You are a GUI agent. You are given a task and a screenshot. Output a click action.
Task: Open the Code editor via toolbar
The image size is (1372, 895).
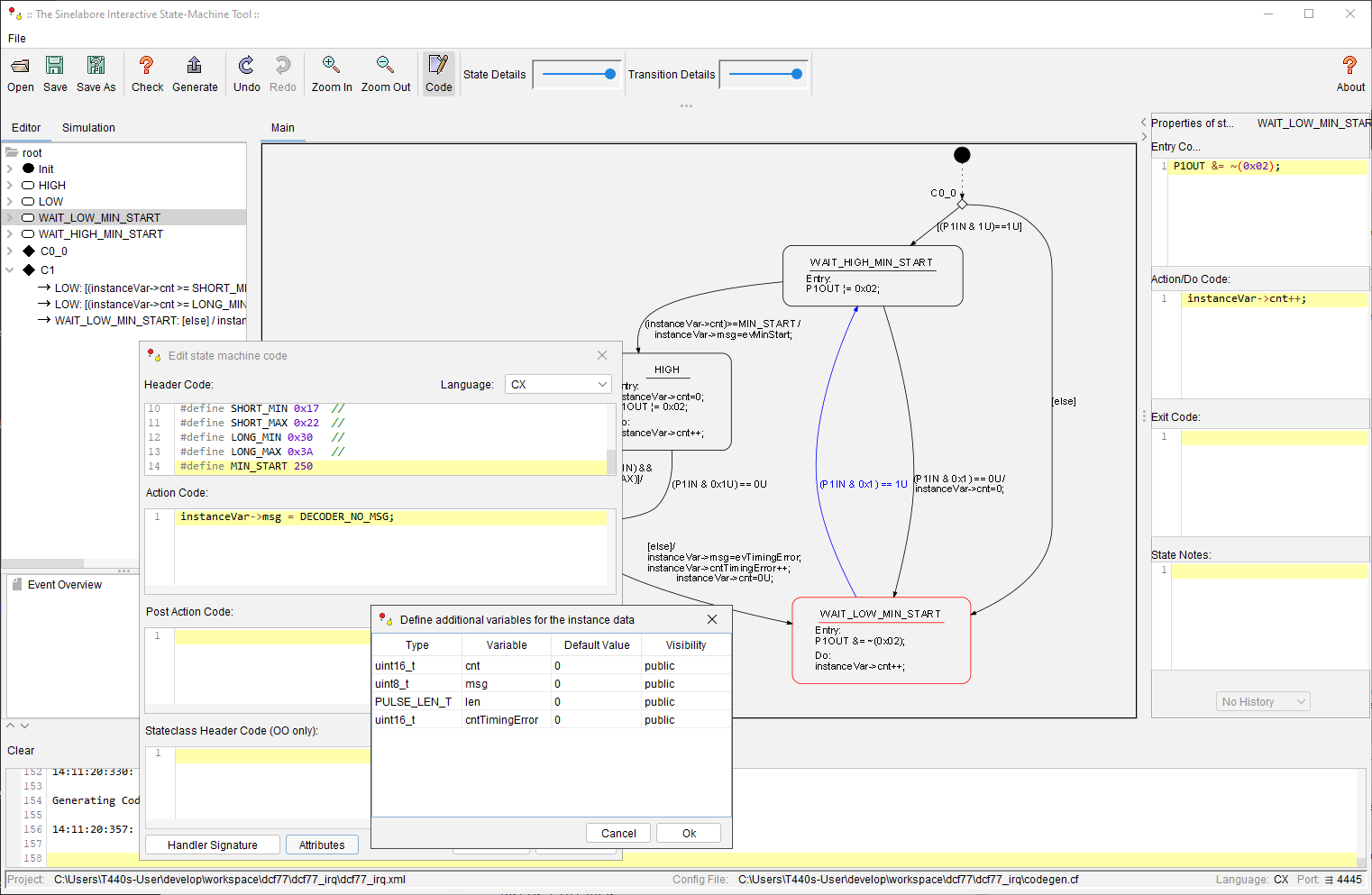click(x=438, y=72)
